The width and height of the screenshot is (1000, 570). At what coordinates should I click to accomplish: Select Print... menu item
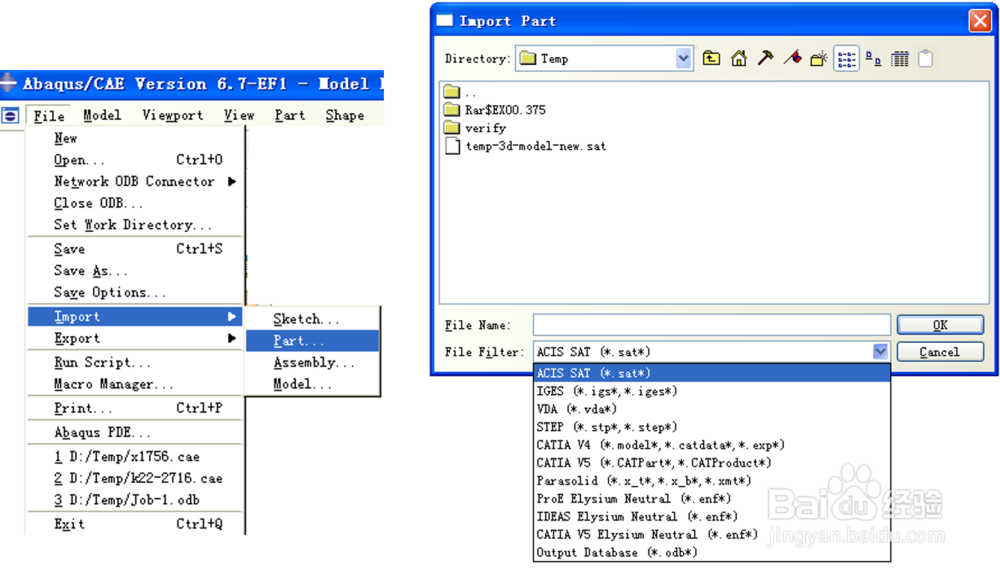[x=135, y=408]
